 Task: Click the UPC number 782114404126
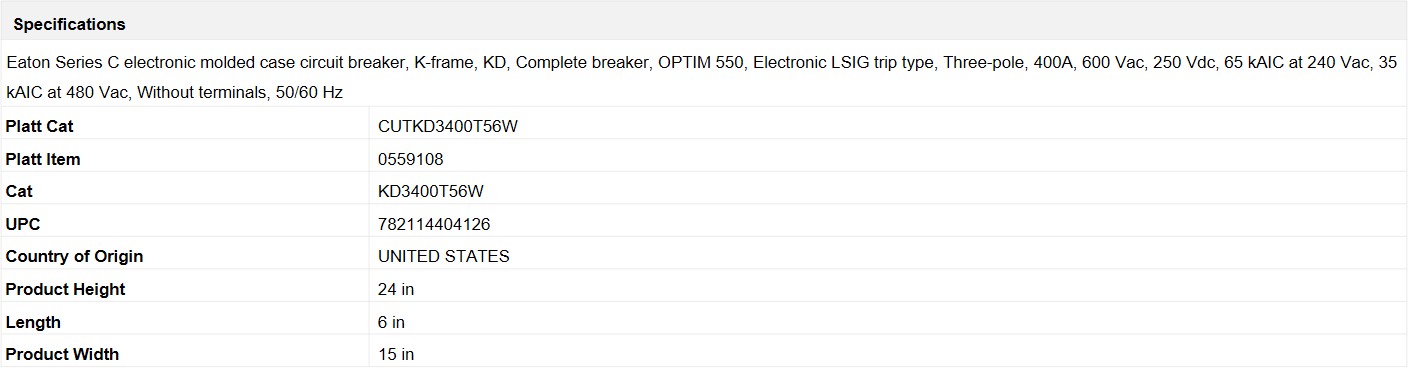[434, 224]
